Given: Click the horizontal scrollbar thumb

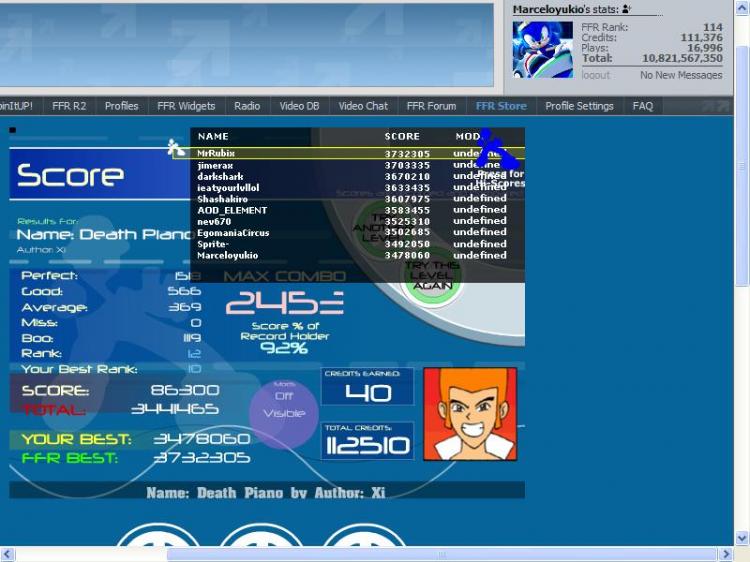Looking at the screenshot, I should click(441, 554).
